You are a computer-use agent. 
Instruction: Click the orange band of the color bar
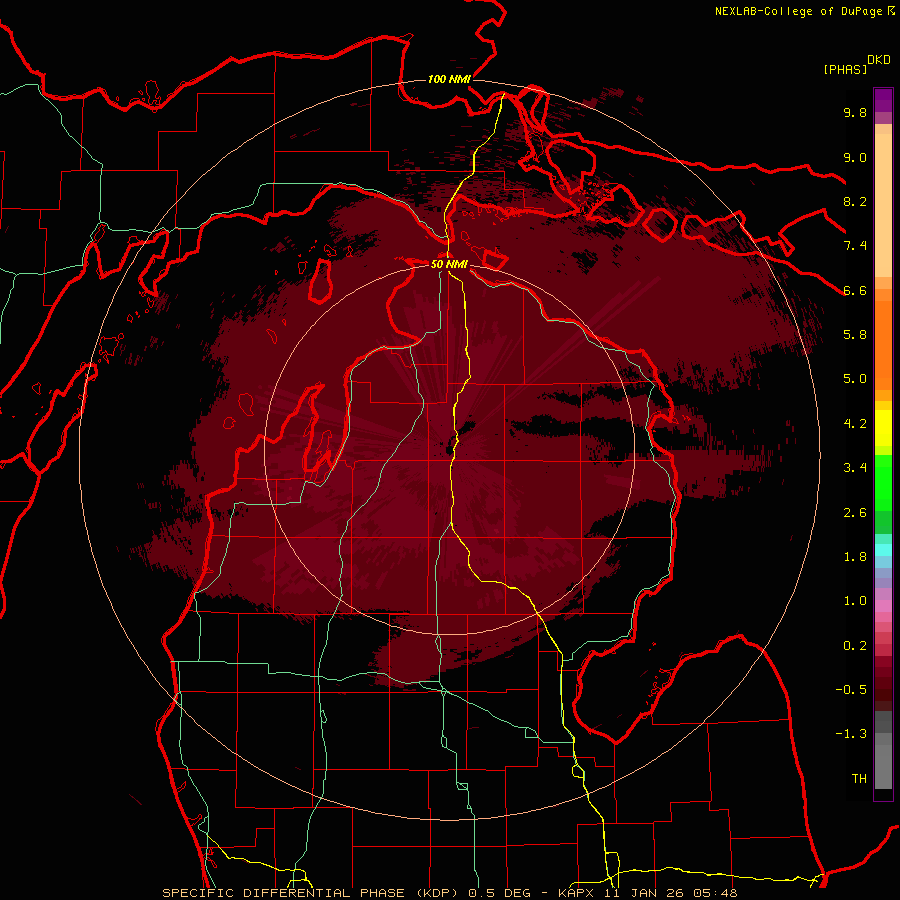pos(883,344)
